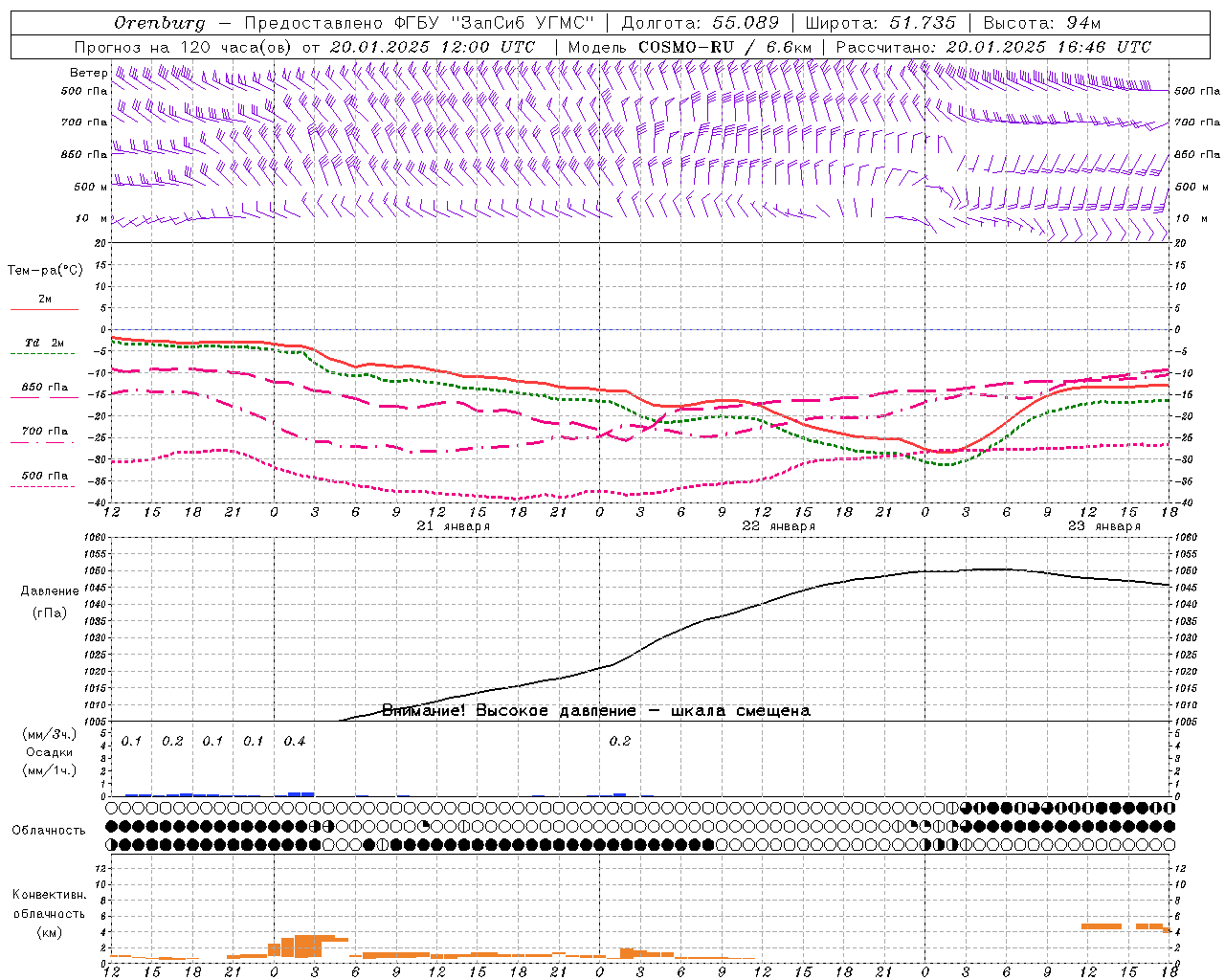Click the Orenburg station title
The height and width of the screenshot is (980, 1225).
click(159, 23)
